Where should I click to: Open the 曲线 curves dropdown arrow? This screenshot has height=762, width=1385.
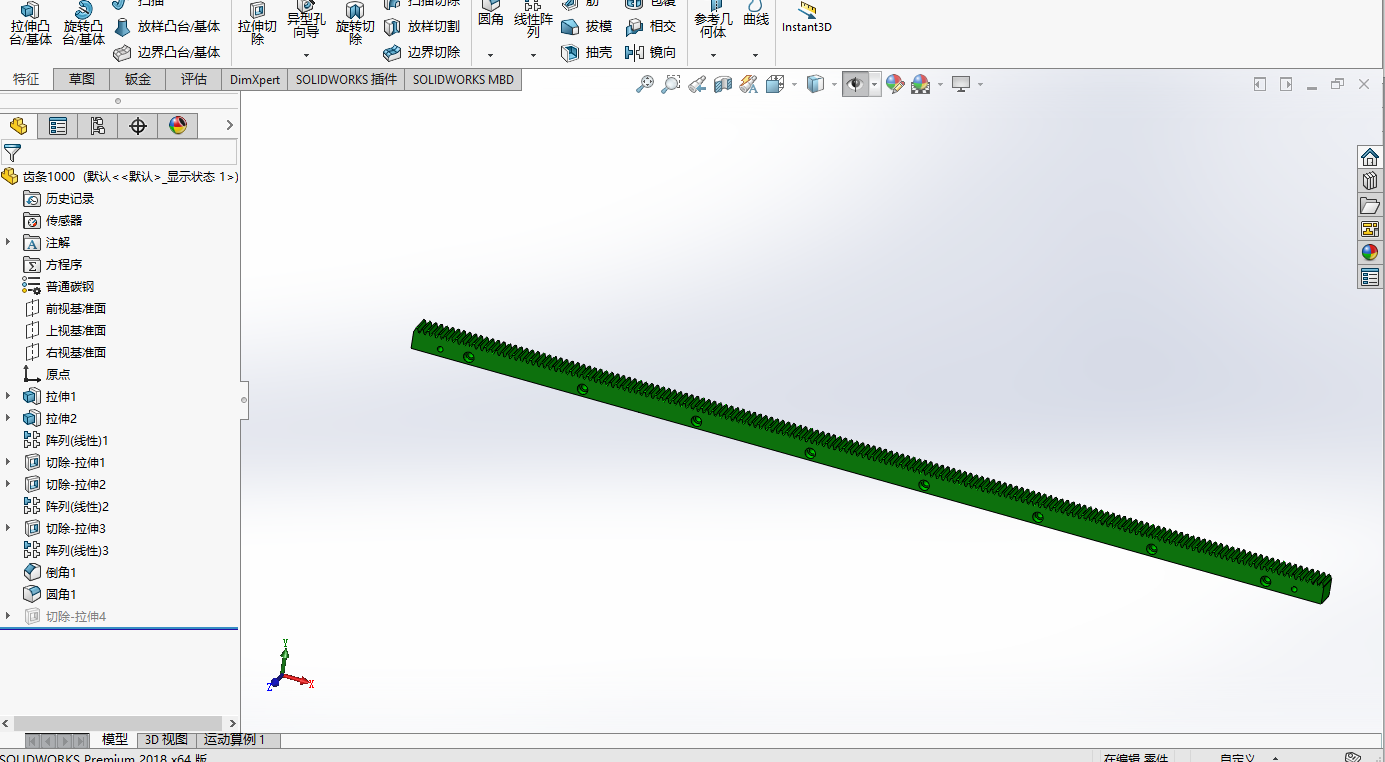tap(755, 55)
